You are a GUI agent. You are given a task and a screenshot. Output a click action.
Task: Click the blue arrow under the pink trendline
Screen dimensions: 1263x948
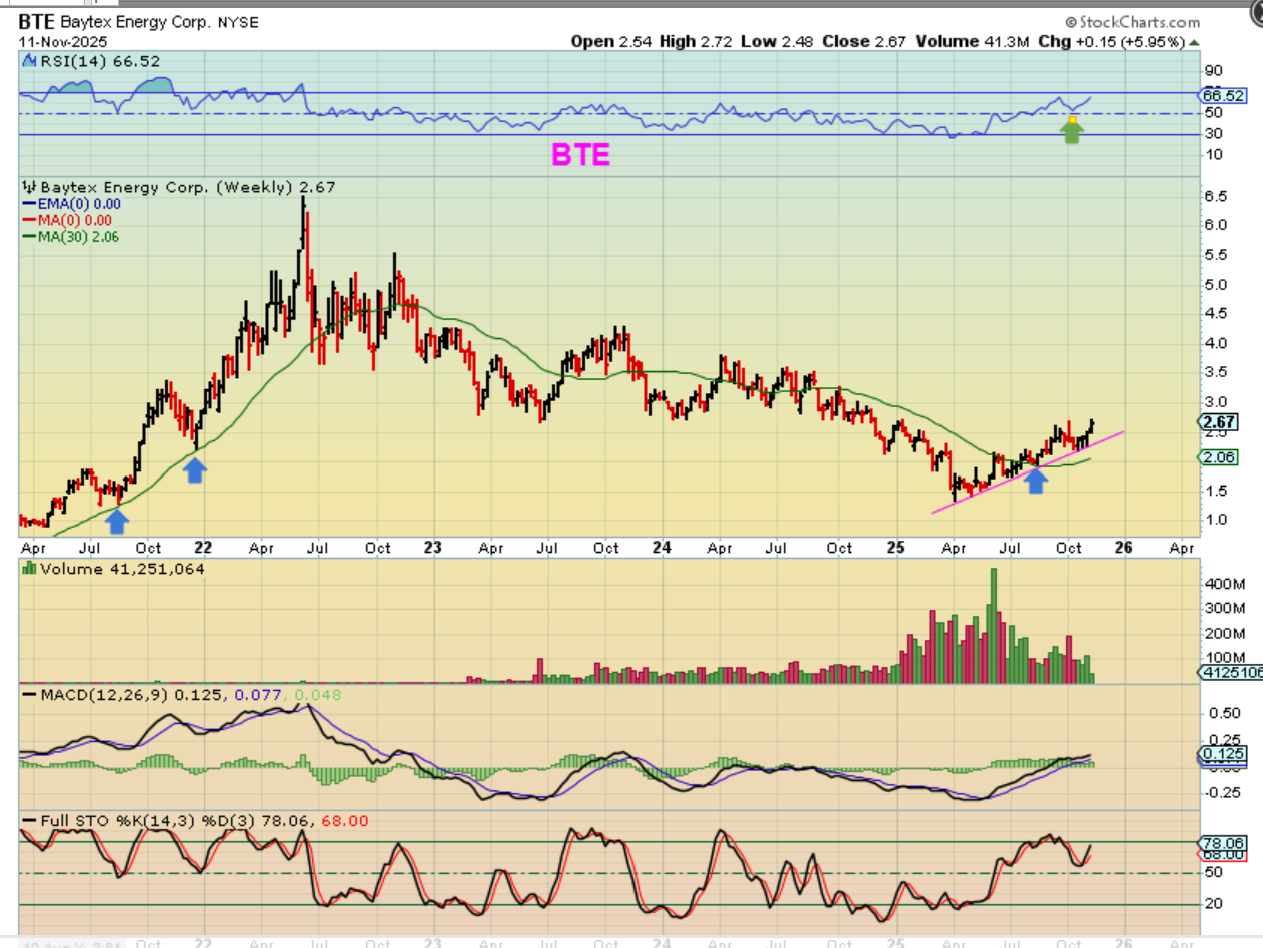[x=1037, y=481]
